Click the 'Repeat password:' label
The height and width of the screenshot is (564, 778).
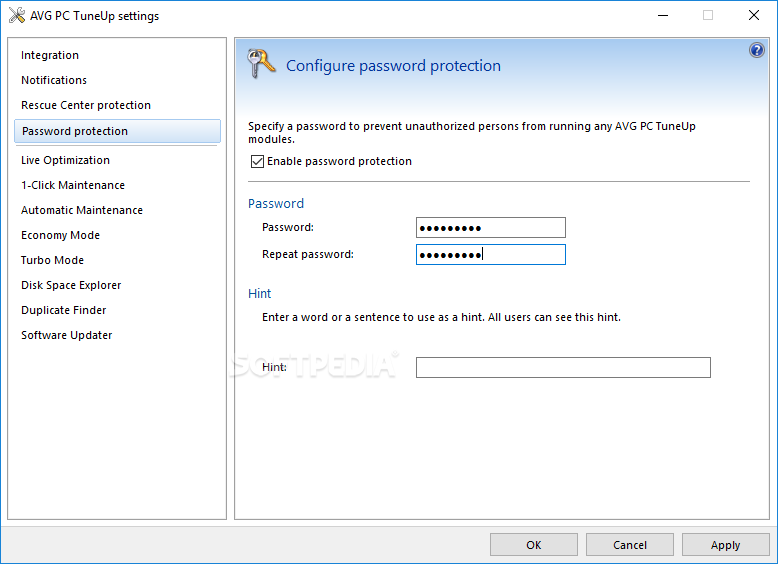308,254
